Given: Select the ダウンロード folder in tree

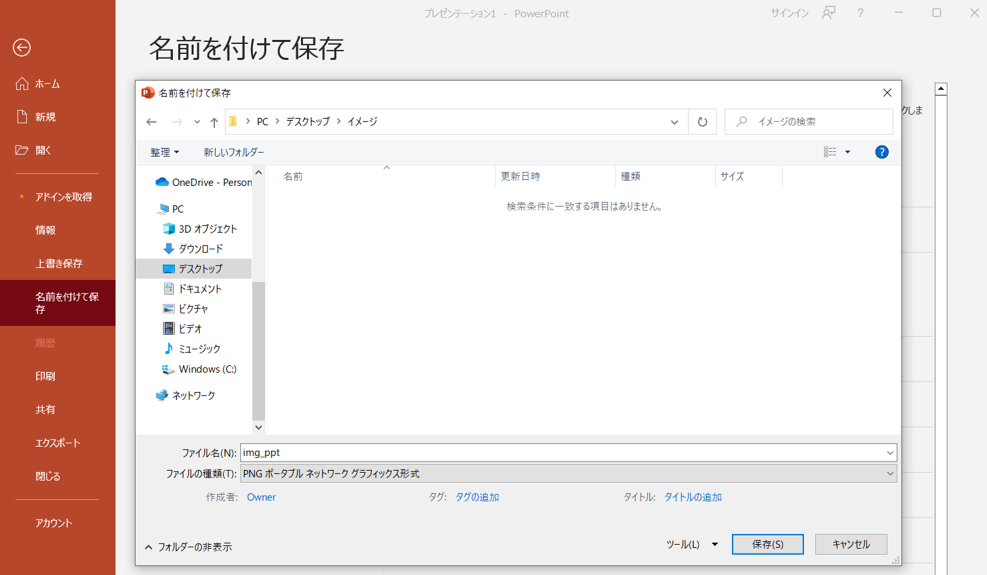Looking at the screenshot, I should [x=200, y=249].
